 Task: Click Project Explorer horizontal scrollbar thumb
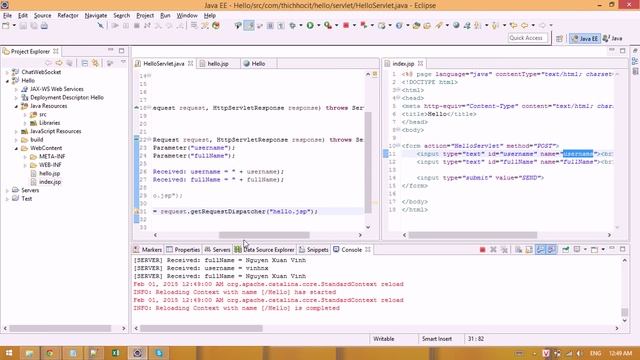tap(60, 329)
